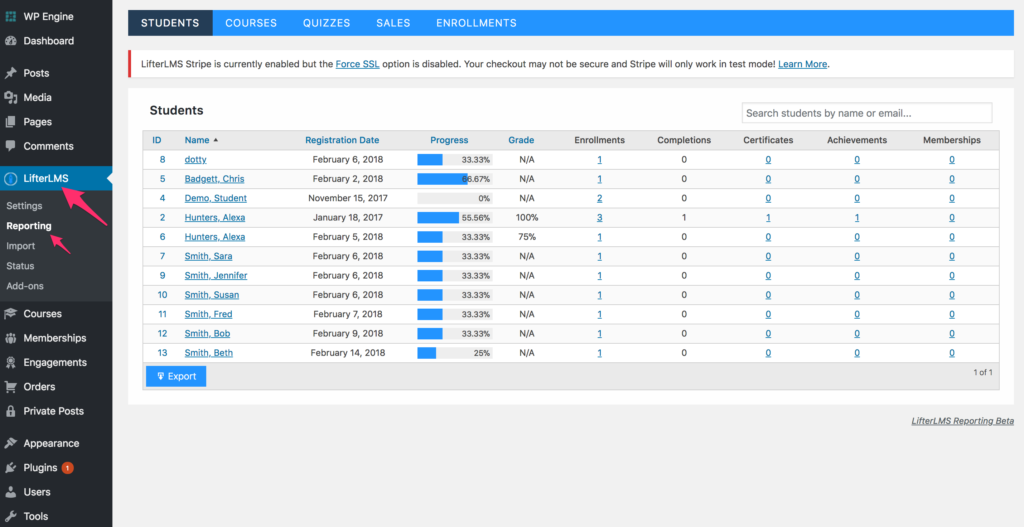The width and height of the screenshot is (1024, 527).
Task: Open student dotty's profile link
Action: coord(195,159)
